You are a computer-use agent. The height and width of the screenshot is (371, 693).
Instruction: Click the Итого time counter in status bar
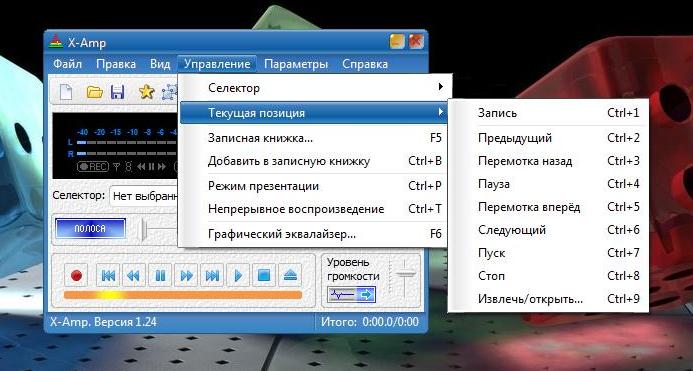coord(370,321)
